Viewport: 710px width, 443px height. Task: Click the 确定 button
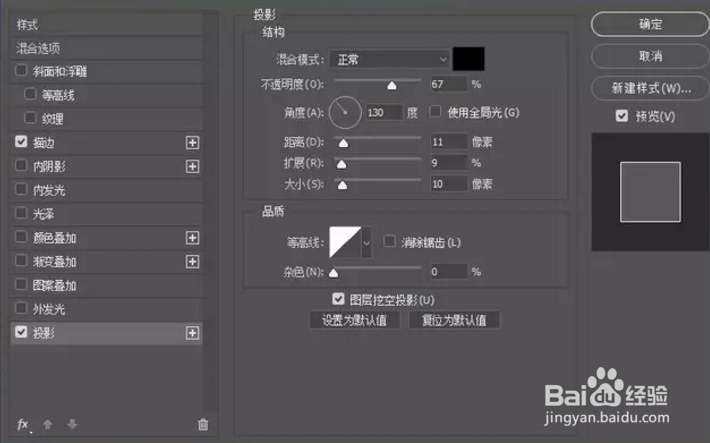[x=650, y=24]
